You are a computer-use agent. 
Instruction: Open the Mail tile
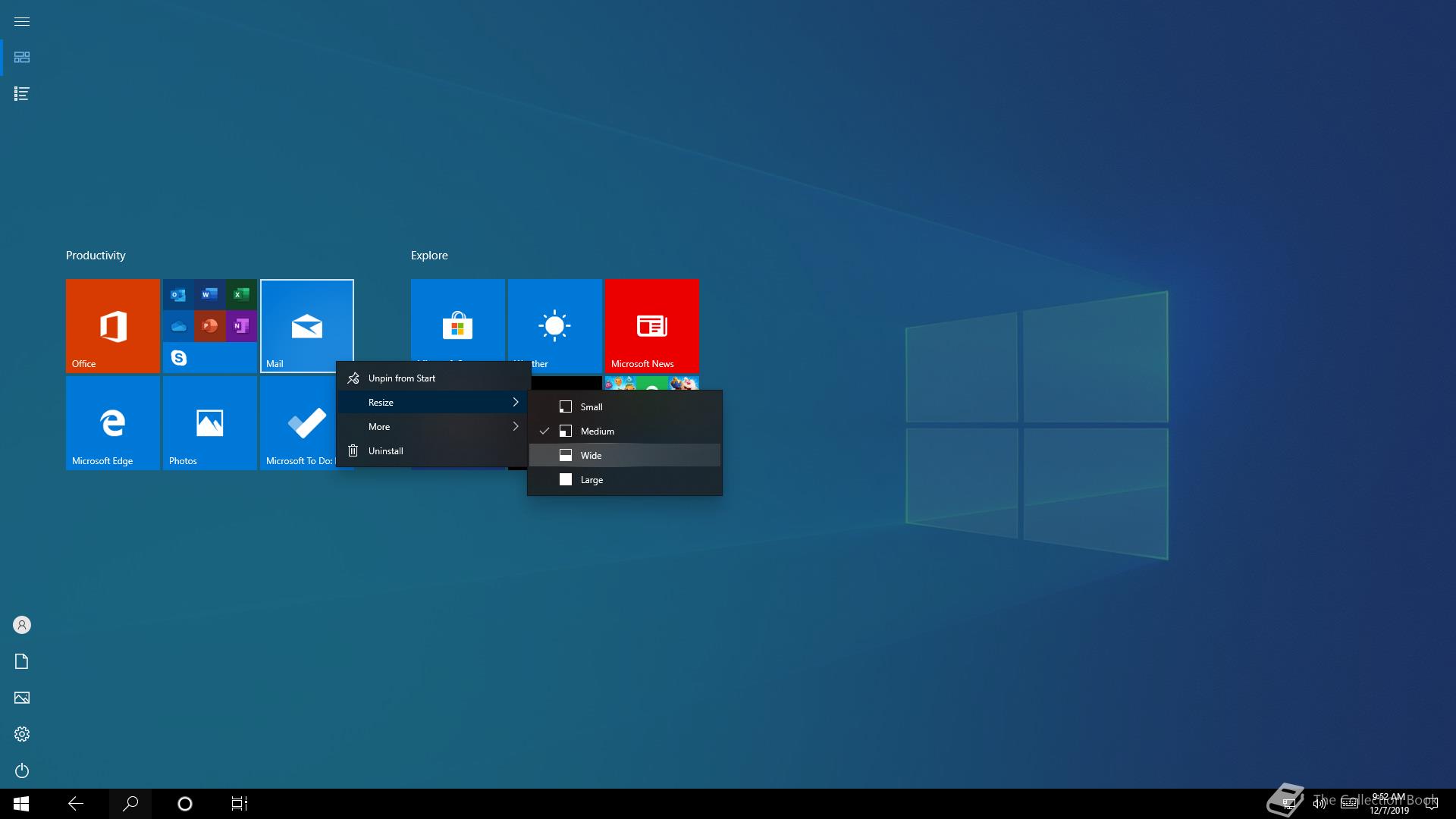[307, 326]
